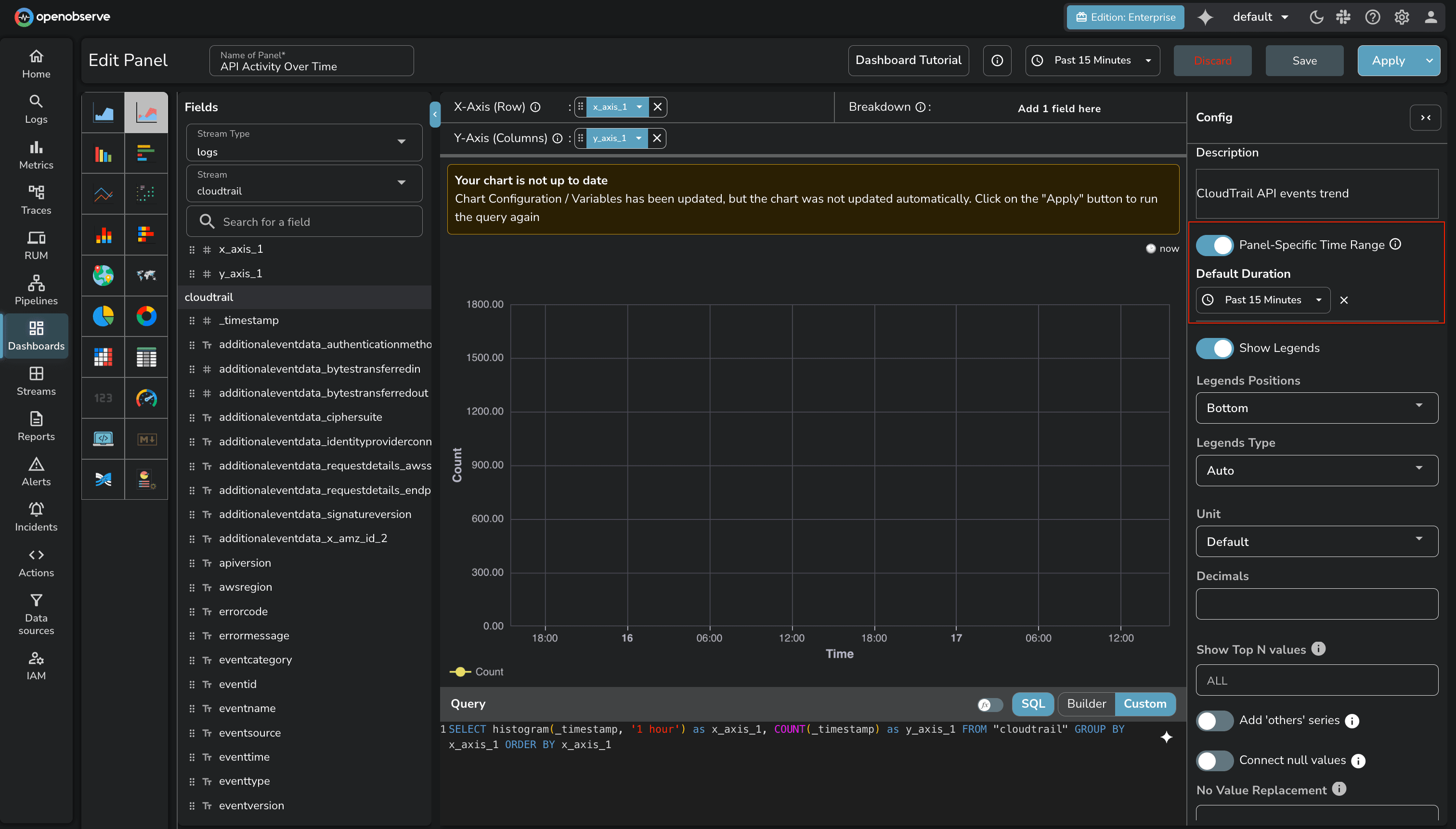Switch to dark mode moon icon
Image resolution: width=1456 pixels, height=829 pixels.
coord(1316,17)
